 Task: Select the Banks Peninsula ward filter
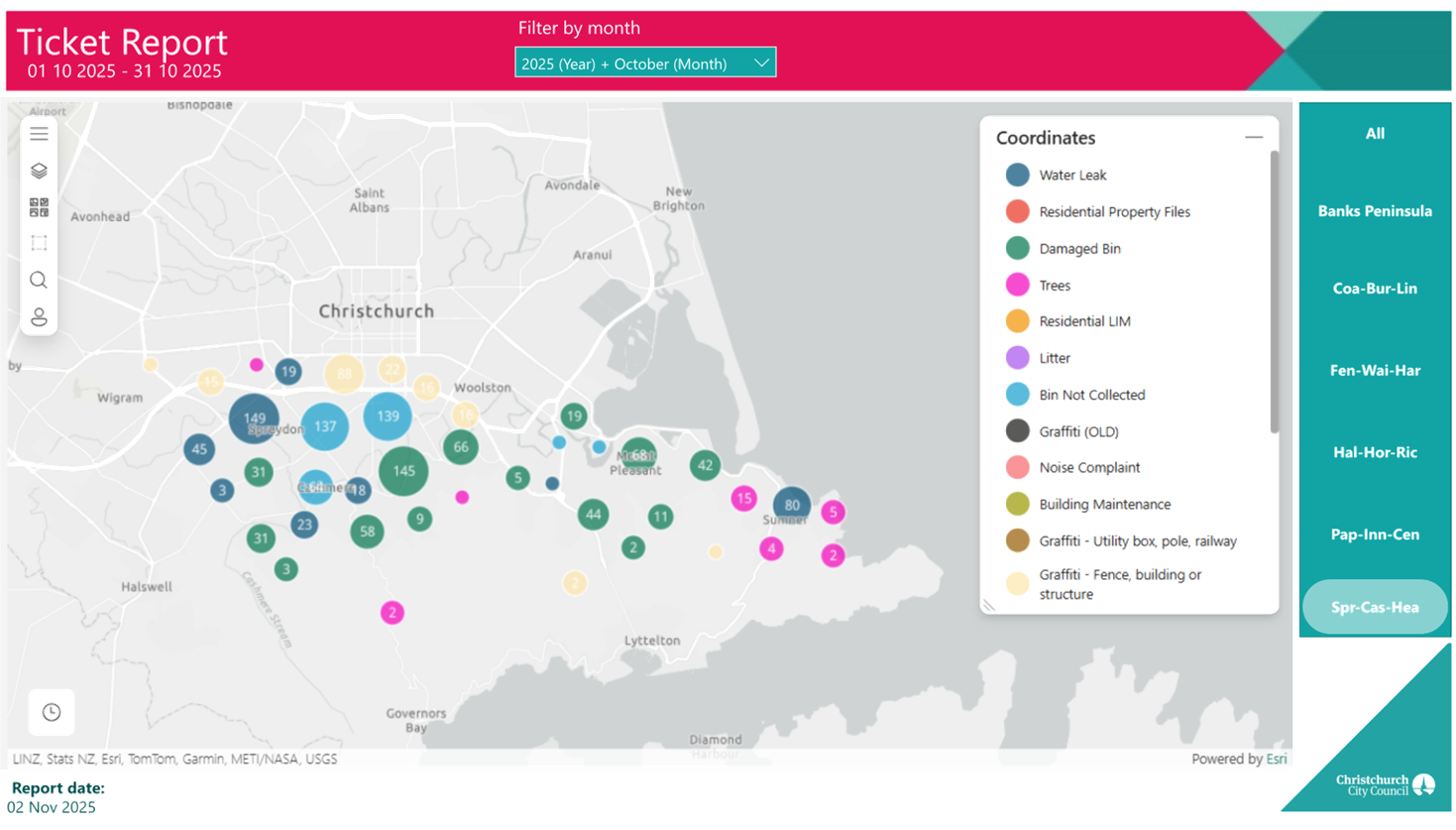[1375, 211]
